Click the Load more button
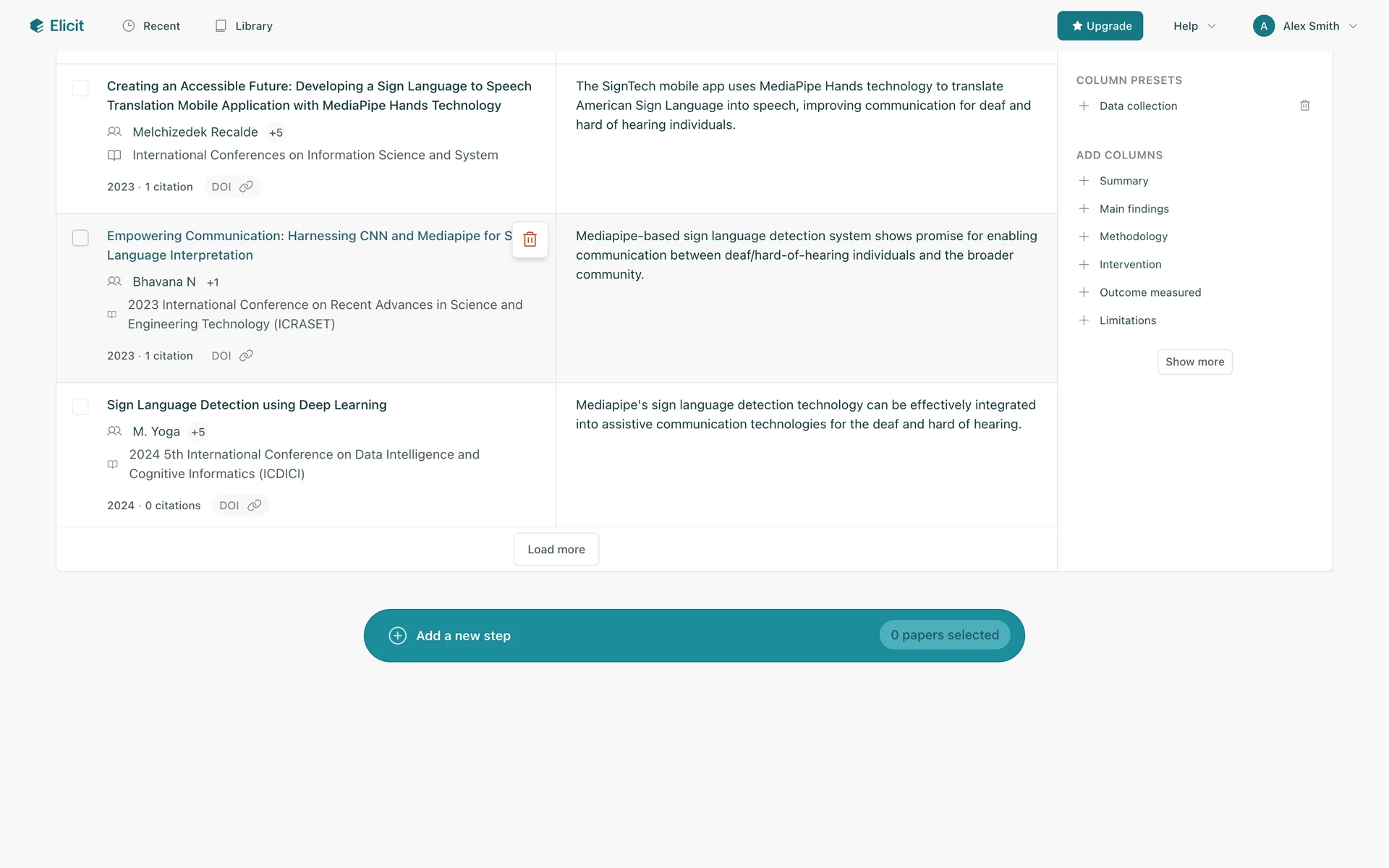1389x868 pixels. (556, 549)
